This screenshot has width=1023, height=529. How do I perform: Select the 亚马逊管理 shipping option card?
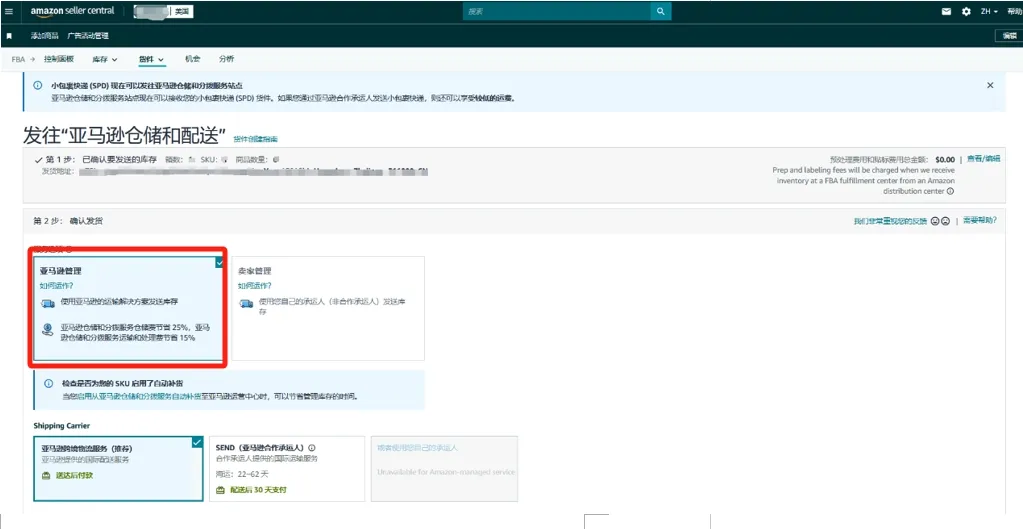pyautogui.click(x=128, y=309)
